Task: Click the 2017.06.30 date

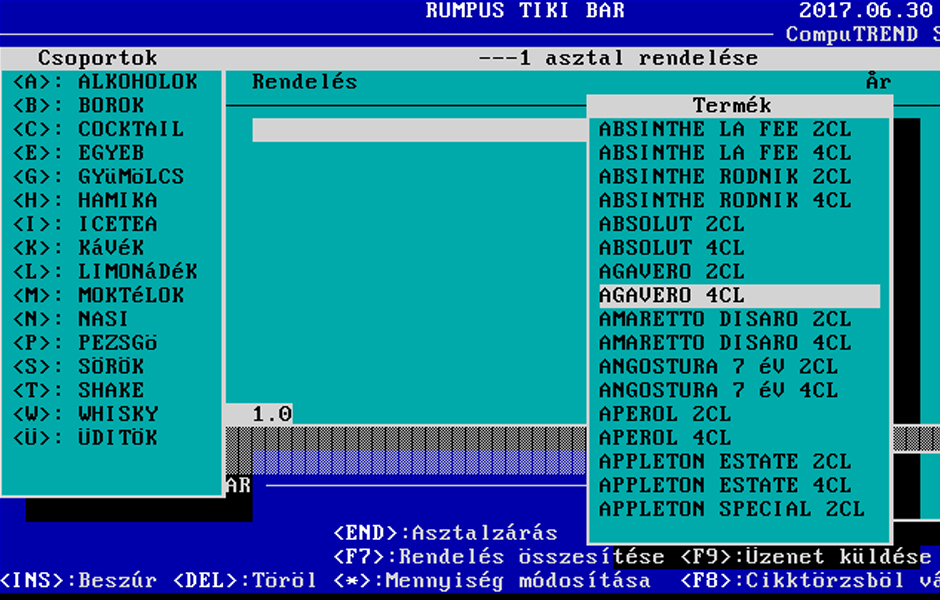Action: pyautogui.click(x=866, y=10)
